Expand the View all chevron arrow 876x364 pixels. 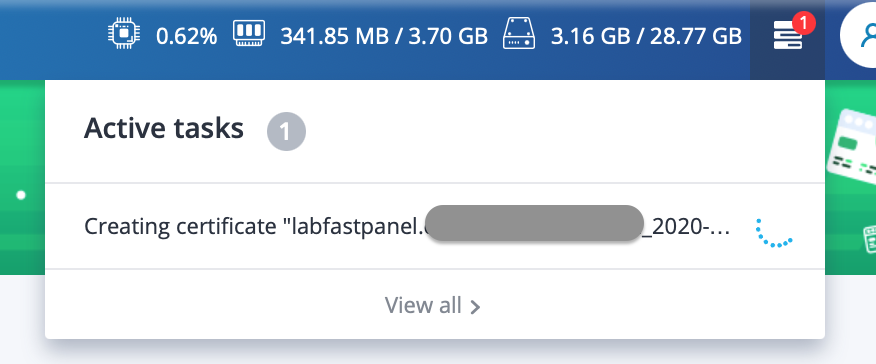click(475, 307)
